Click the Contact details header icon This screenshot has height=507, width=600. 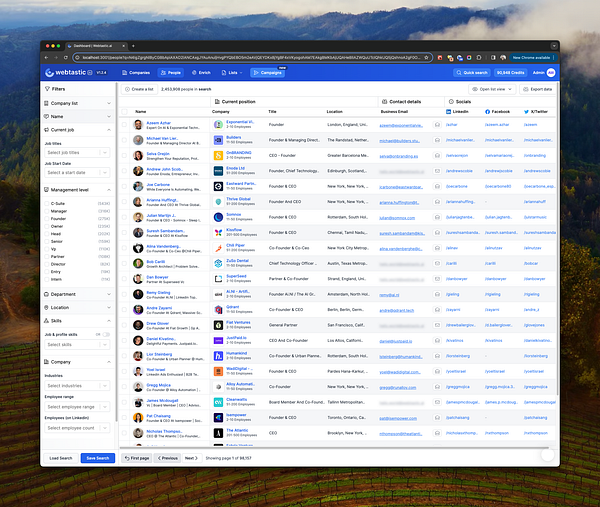click(385, 102)
